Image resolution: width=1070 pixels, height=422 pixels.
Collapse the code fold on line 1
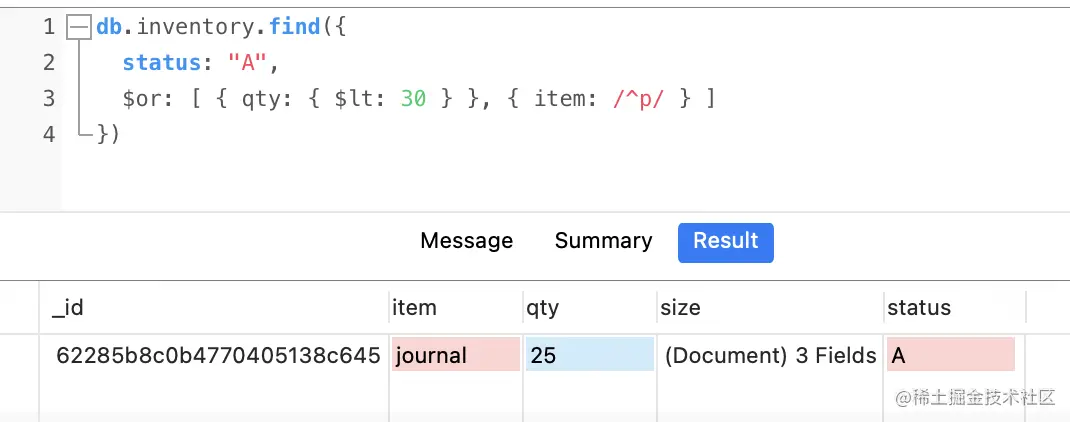tap(79, 28)
